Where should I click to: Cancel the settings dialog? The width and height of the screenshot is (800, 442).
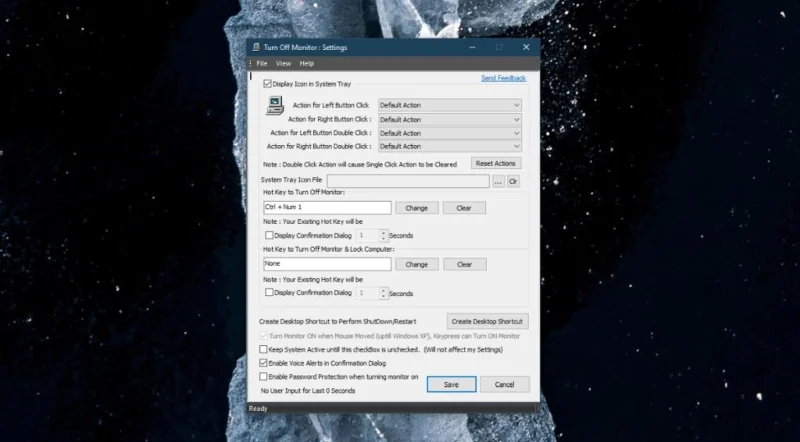[x=504, y=384]
